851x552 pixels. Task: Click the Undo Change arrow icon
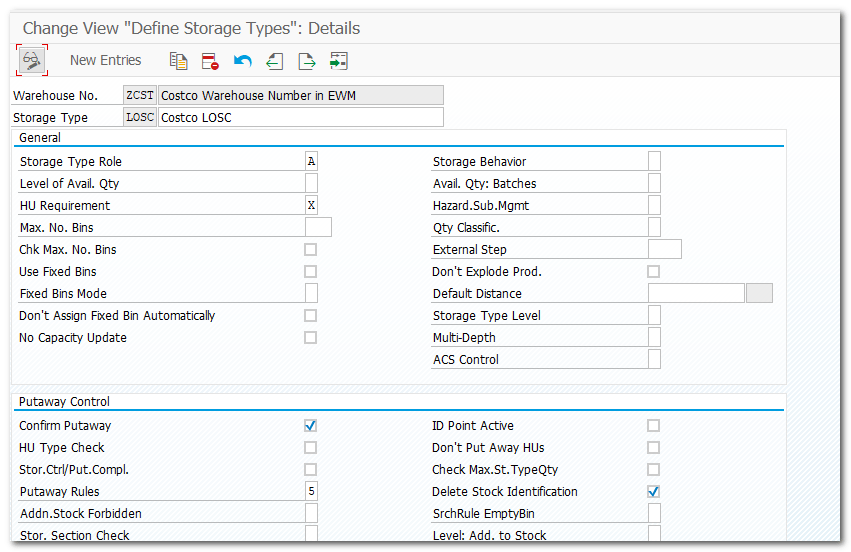point(242,61)
